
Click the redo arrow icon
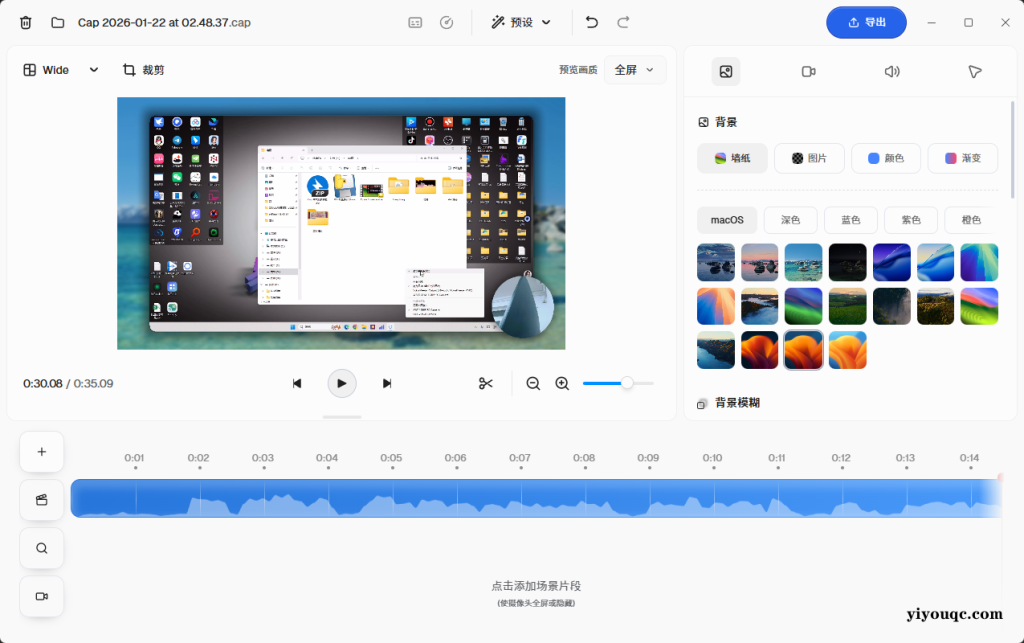coord(623,22)
